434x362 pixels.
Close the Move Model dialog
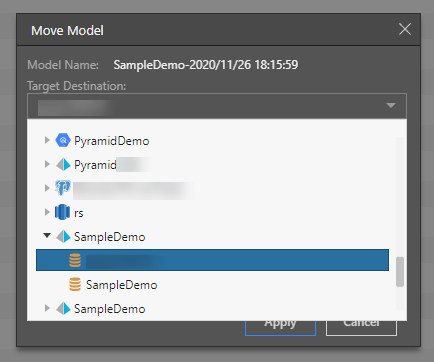pyautogui.click(x=405, y=29)
